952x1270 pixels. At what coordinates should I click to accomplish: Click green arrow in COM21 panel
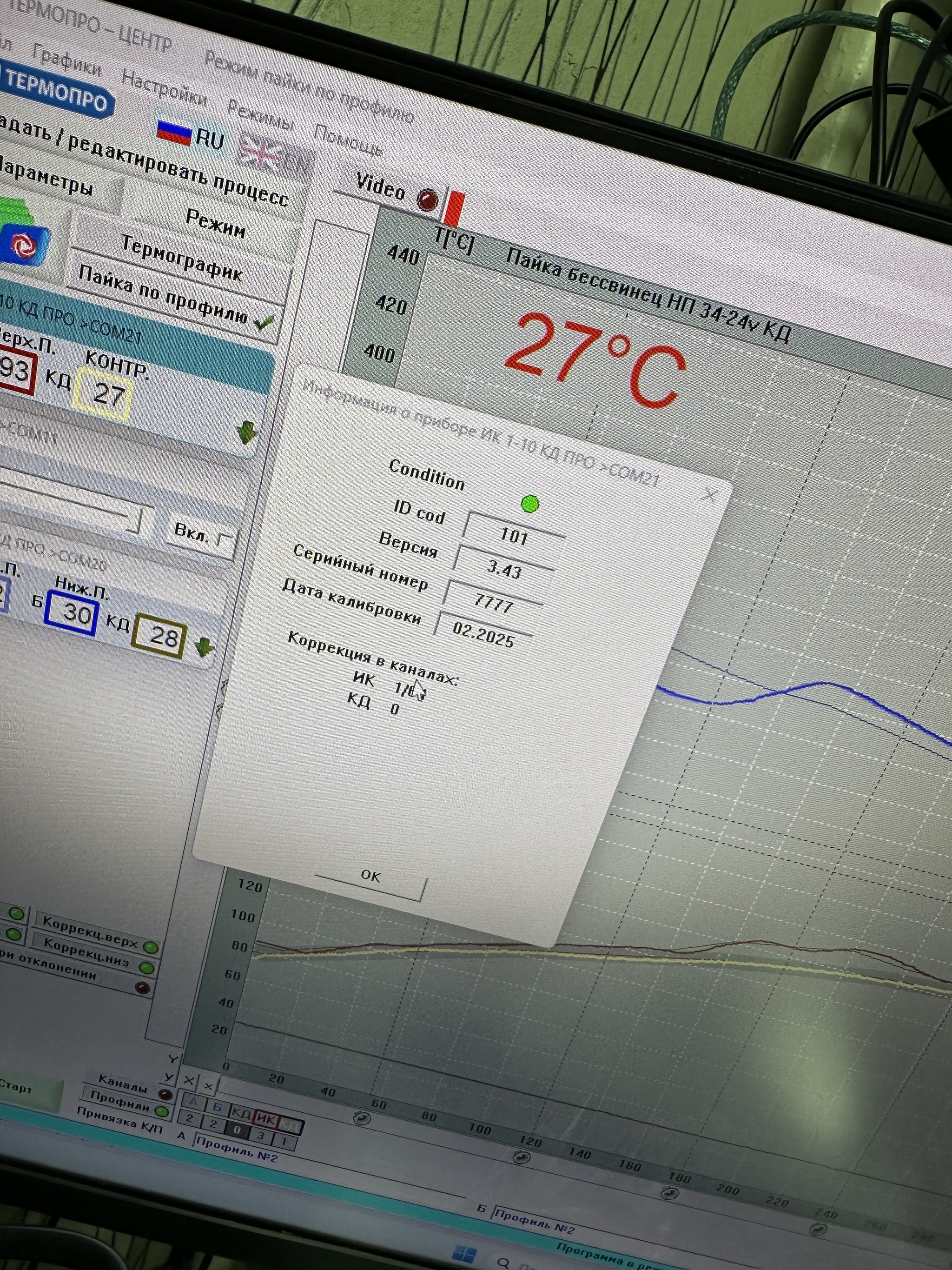(x=247, y=432)
